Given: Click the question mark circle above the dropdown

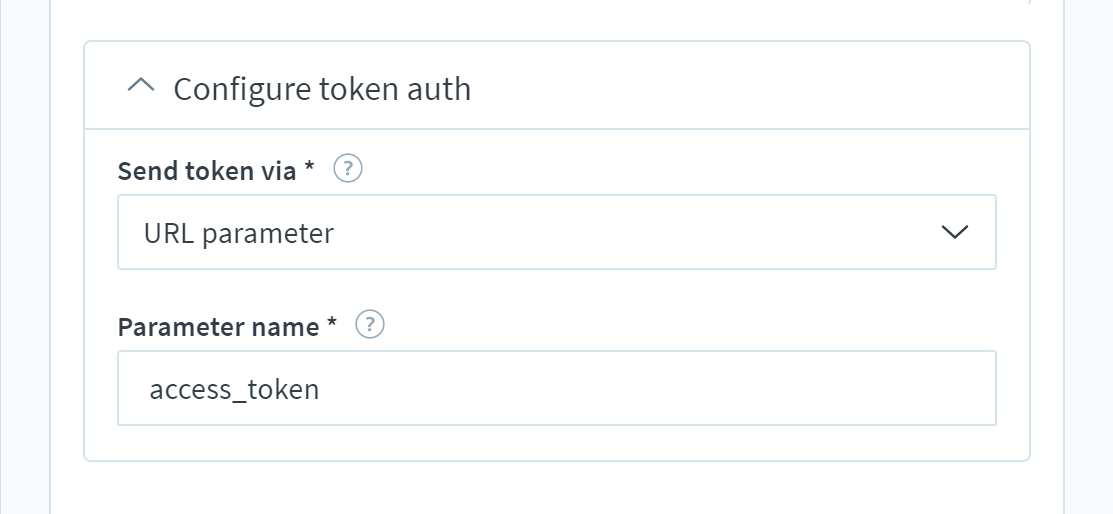Looking at the screenshot, I should [348, 170].
